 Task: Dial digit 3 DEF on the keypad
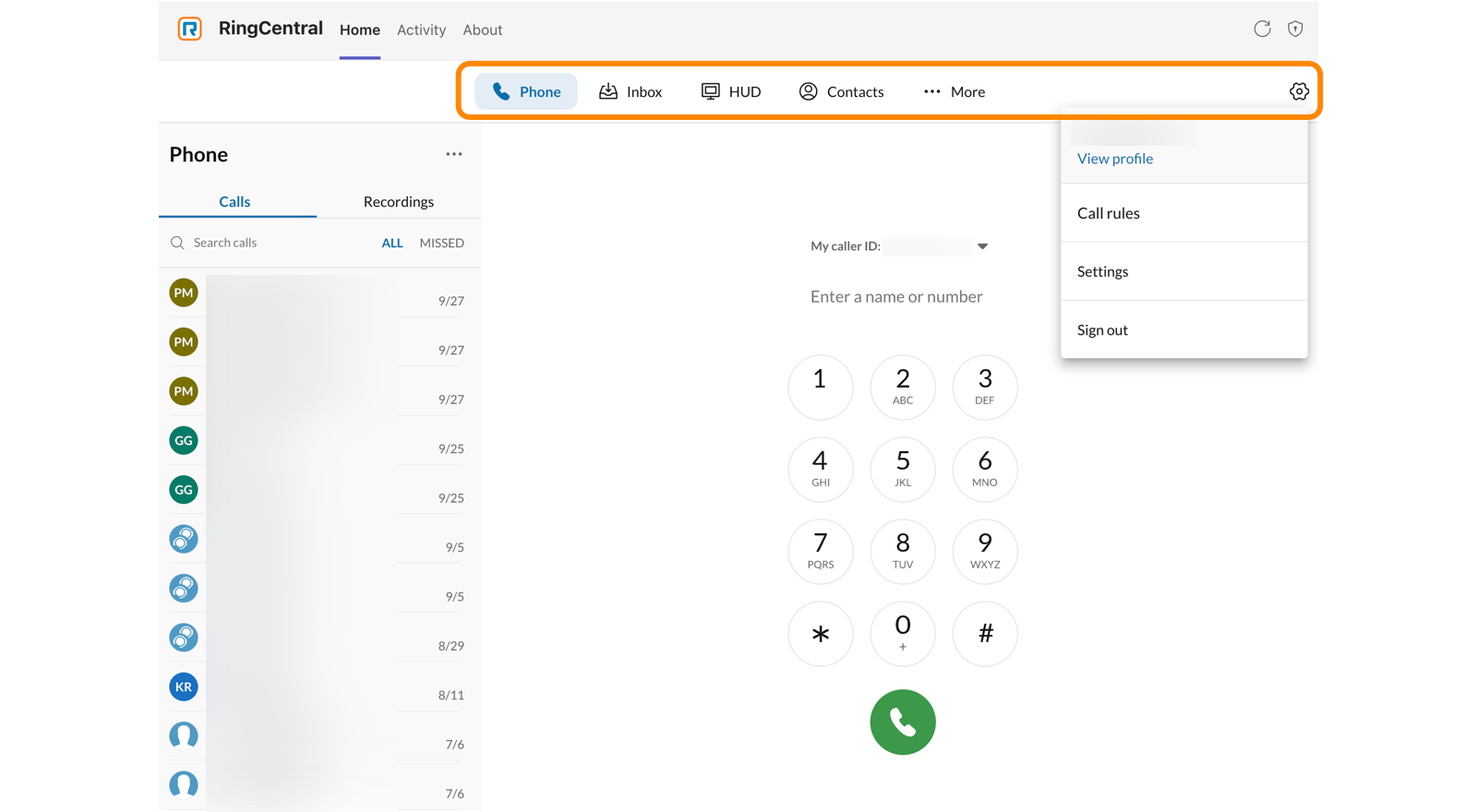tap(985, 387)
